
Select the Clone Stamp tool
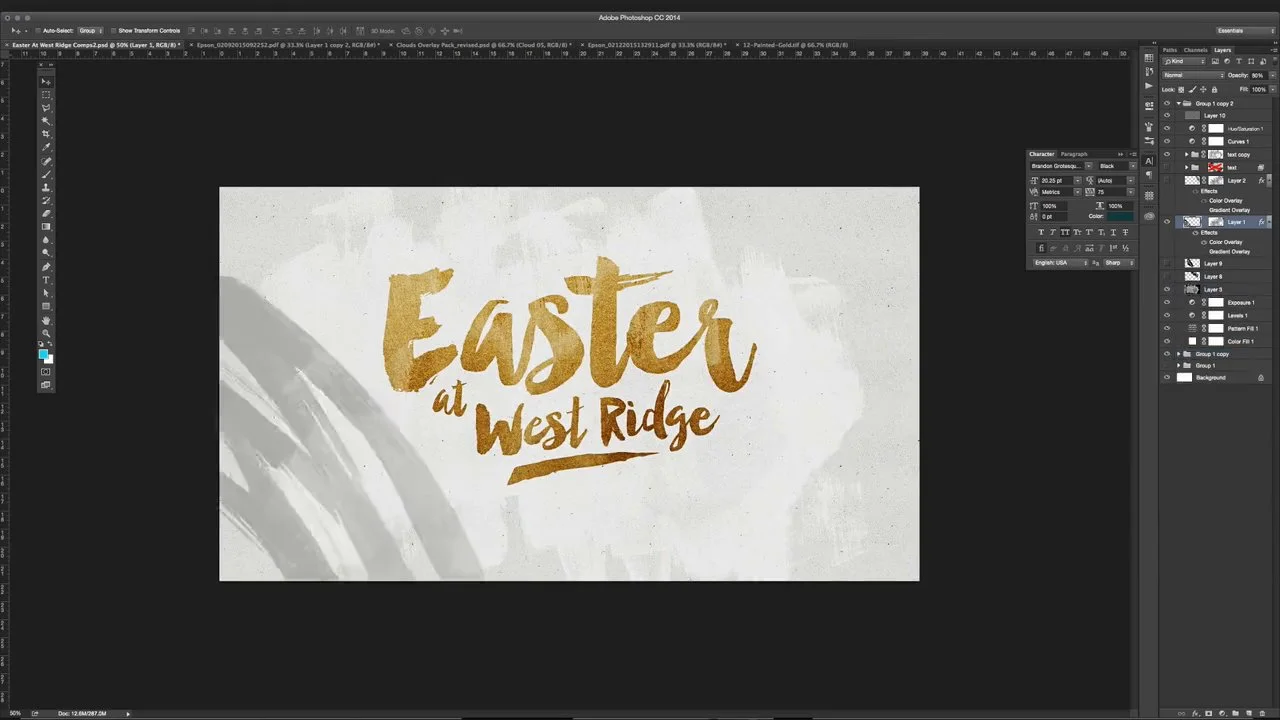pos(45,186)
